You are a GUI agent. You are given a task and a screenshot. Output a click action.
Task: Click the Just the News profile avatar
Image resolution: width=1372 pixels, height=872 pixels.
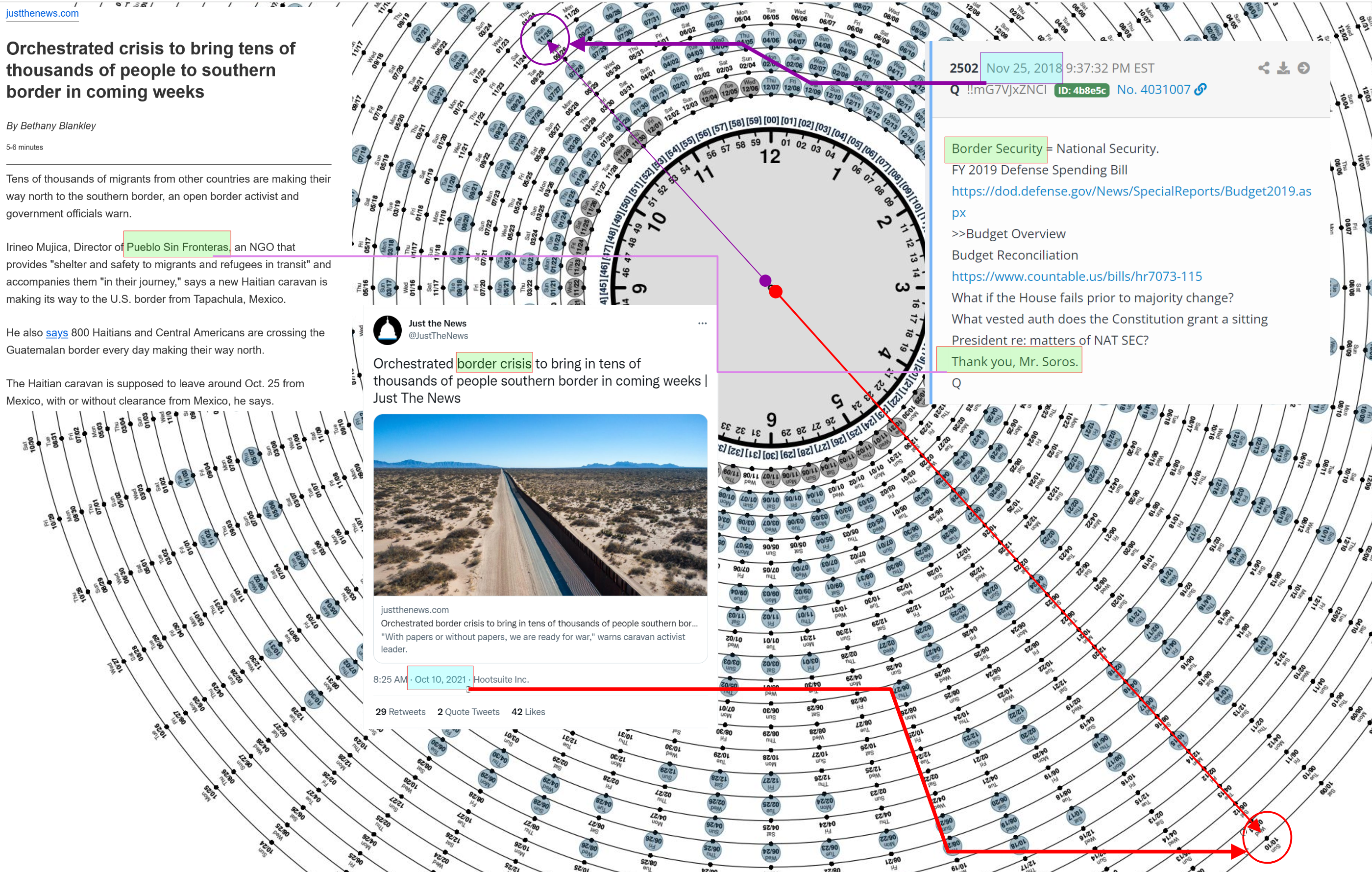[x=388, y=330]
